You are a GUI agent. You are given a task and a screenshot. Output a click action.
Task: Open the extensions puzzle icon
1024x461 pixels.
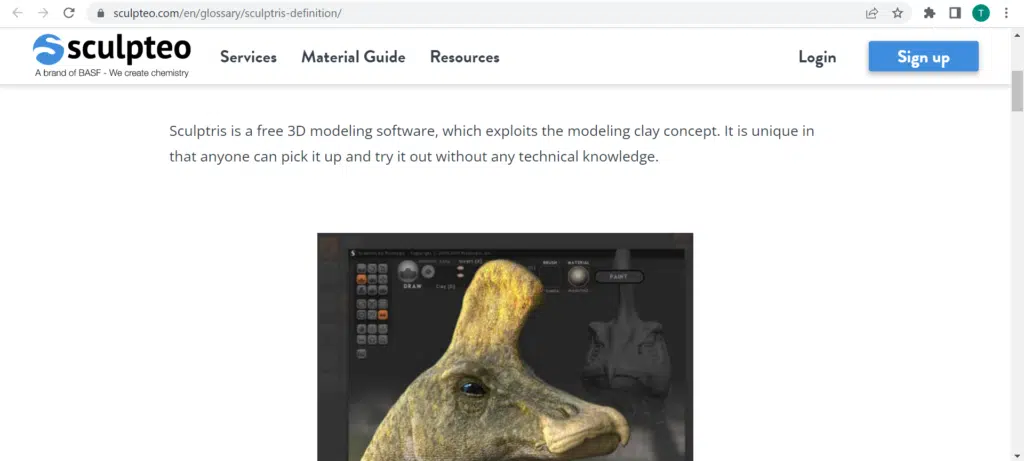929,13
